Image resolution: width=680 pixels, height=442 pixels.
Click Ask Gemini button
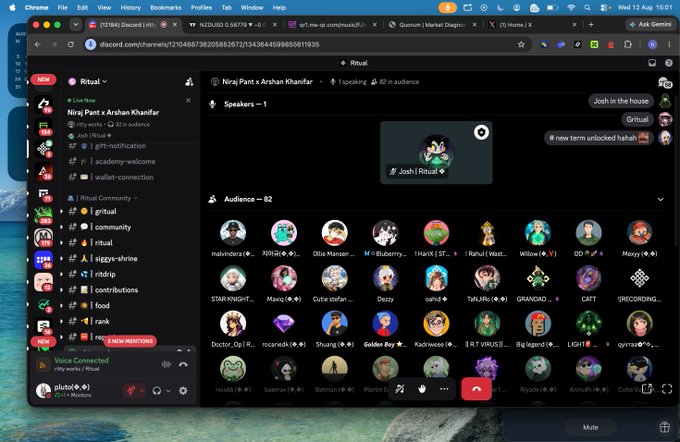[650, 25]
